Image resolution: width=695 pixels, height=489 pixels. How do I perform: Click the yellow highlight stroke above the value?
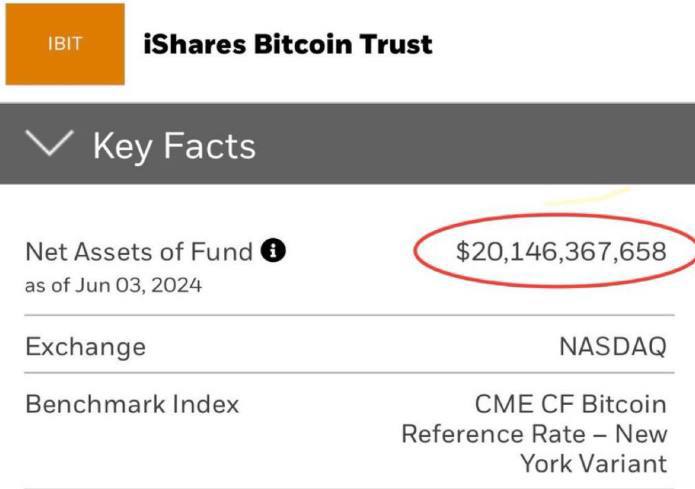[x=588, y=196]
